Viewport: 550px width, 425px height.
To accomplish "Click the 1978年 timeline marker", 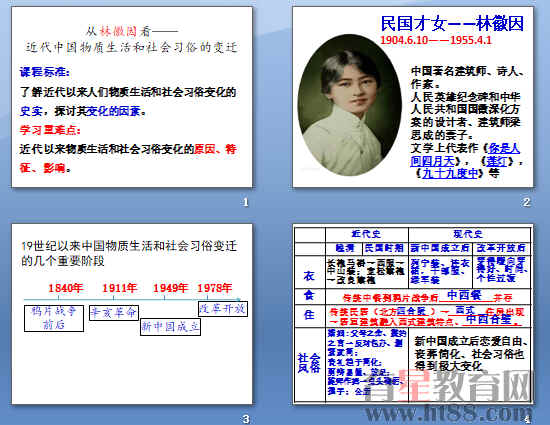I will pyautogui.click(x=215, y=288).
